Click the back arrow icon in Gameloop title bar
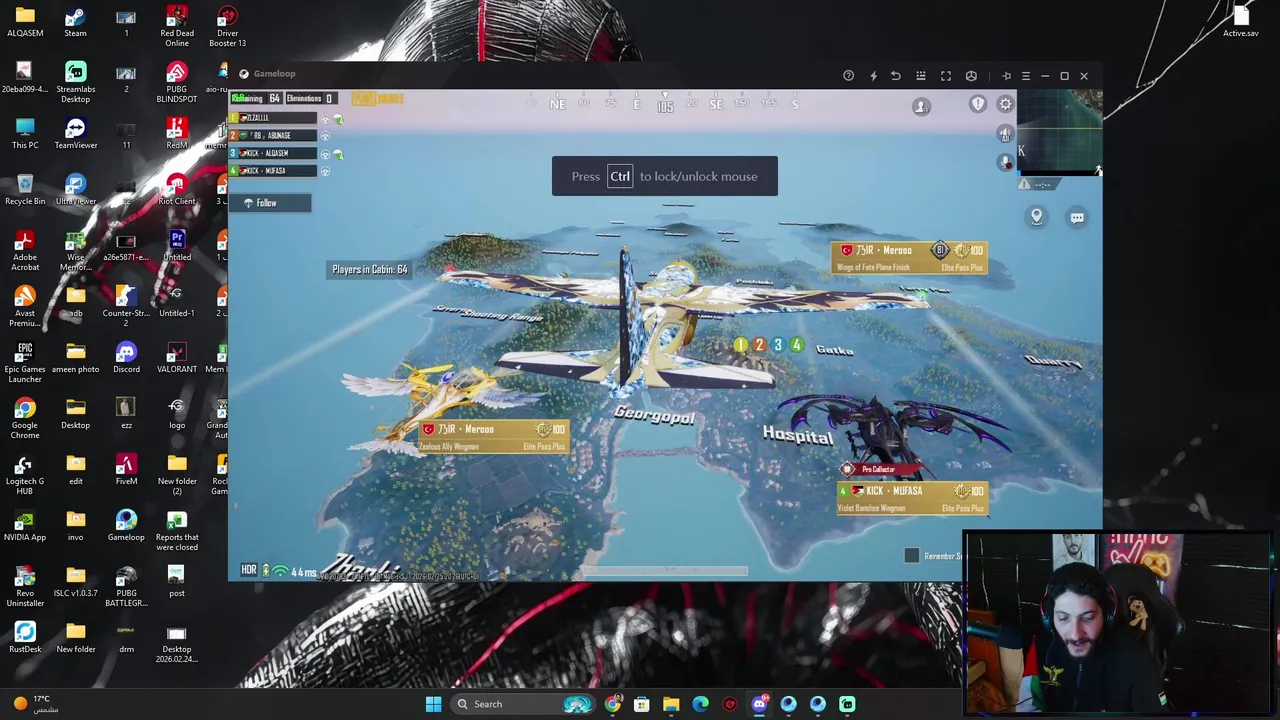Image resolution: width=1280 pixels, height=720 pixels. tap(896, 76)
